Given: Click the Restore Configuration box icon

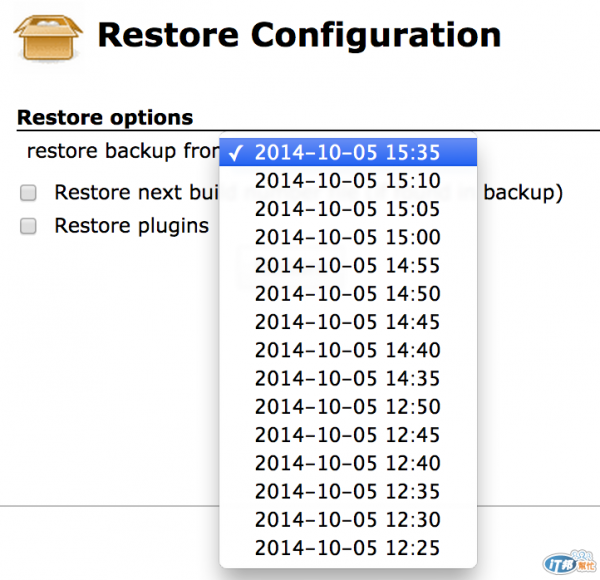Looking at the screenshot, I should coord(48,37).
